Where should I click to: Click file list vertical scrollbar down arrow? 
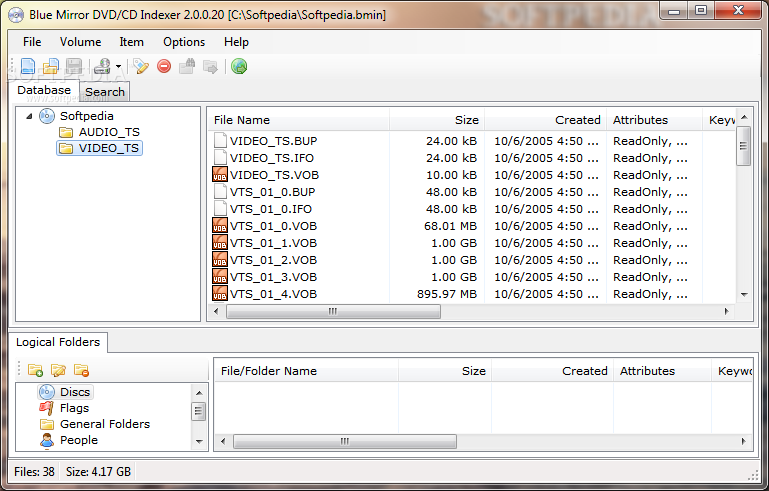pyautogui.click(x=744, y=295)
